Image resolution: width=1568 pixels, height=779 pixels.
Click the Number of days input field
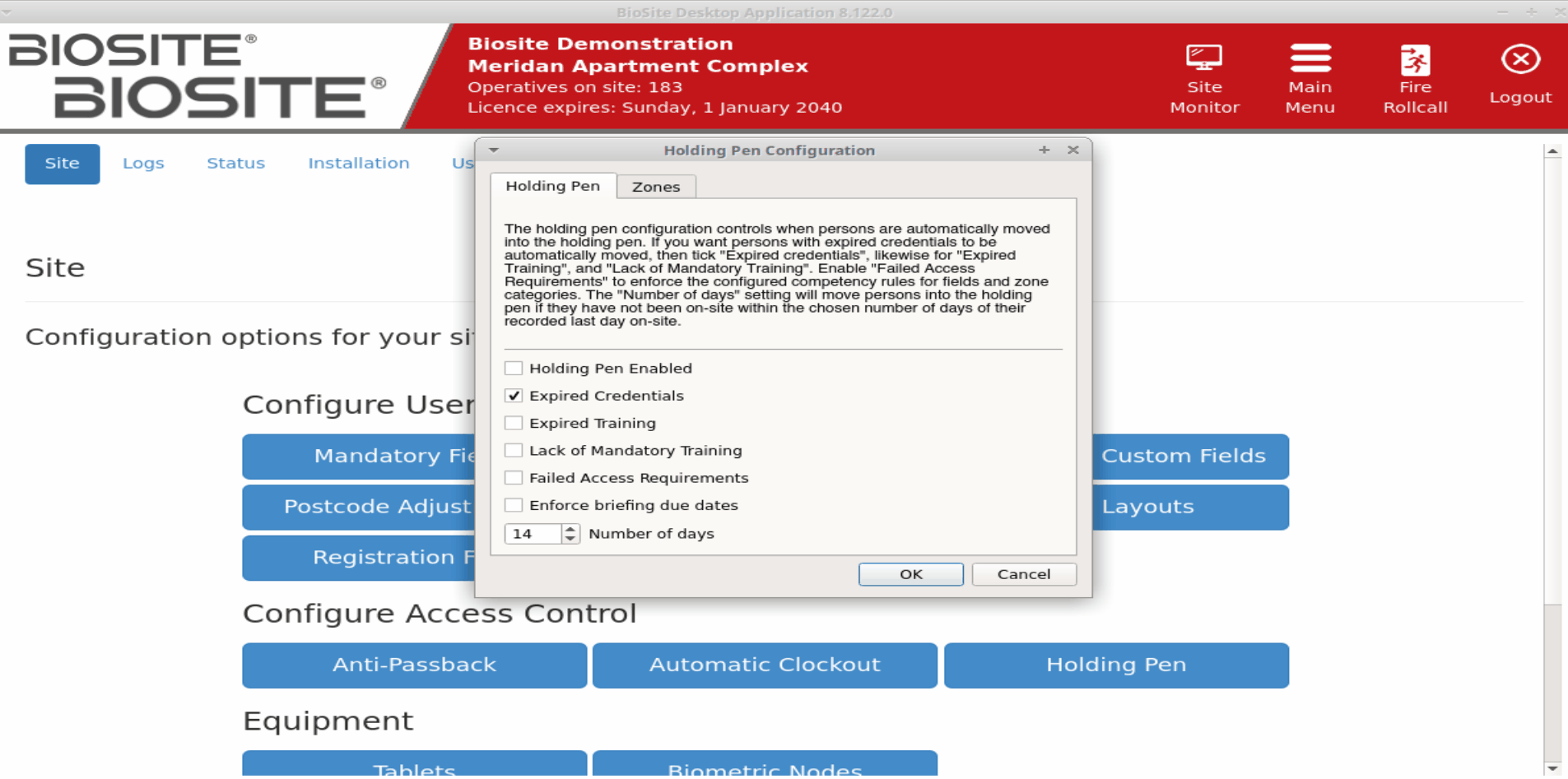tap(533, 534)
